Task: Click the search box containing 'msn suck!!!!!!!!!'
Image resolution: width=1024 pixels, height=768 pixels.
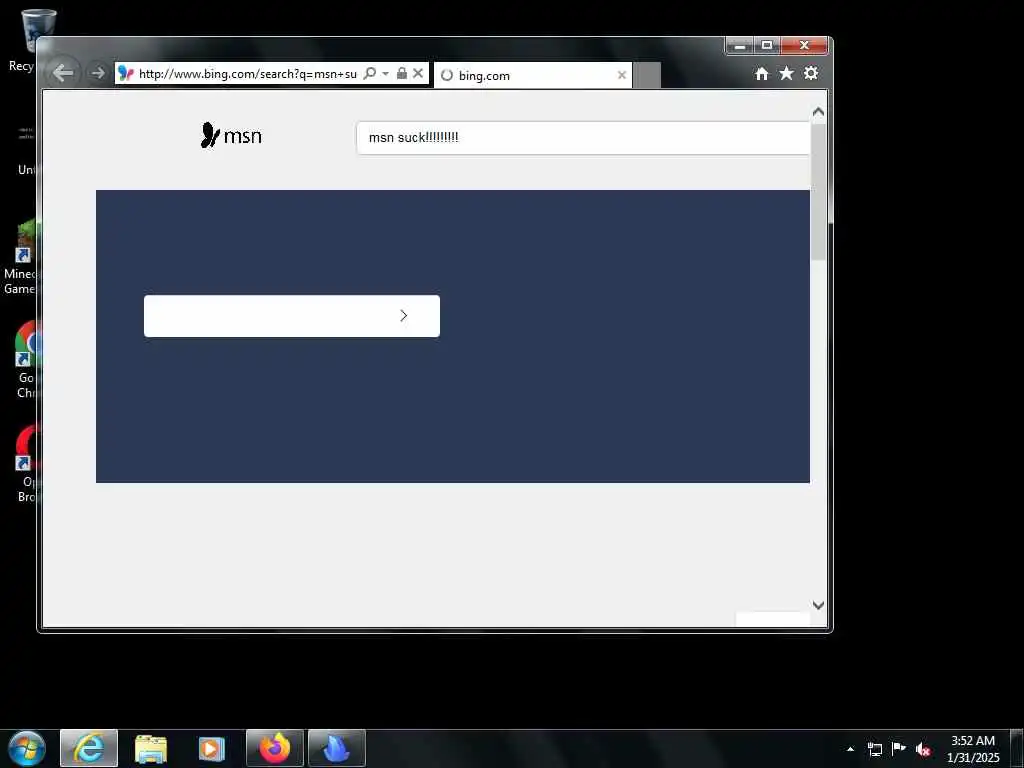Action: 583,138
